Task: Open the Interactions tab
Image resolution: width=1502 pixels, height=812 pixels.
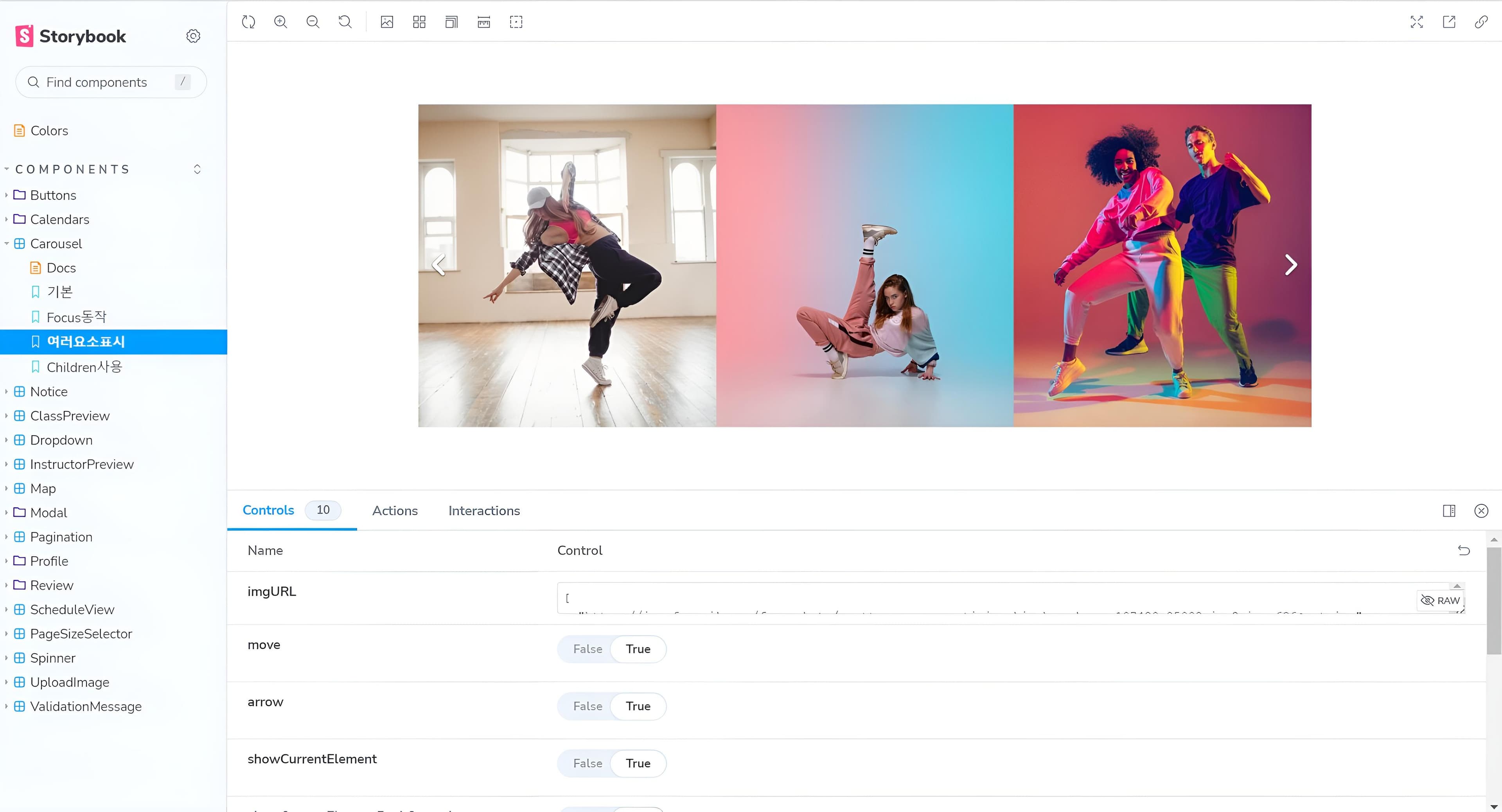Action: [484, 511]
